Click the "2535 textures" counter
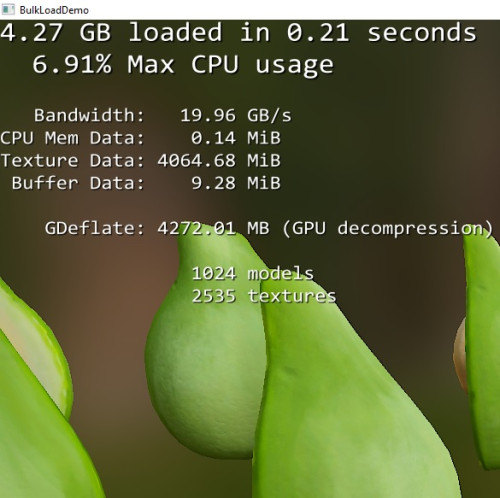This screenshot has height=498, width=500. point(264,296)
